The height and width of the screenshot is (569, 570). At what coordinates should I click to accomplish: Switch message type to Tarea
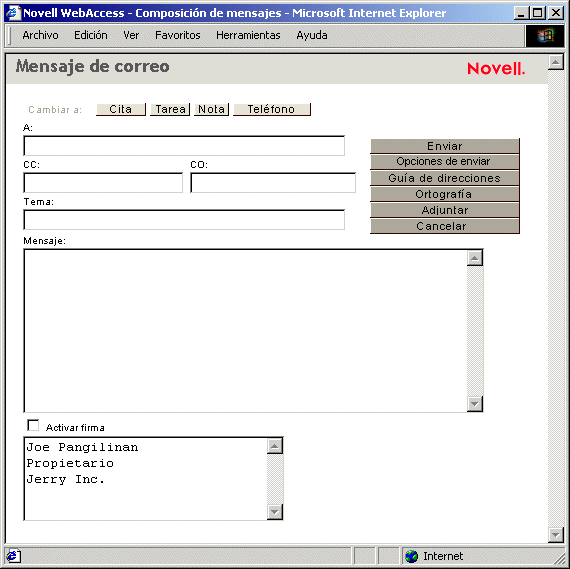click(x=170, y=109)
